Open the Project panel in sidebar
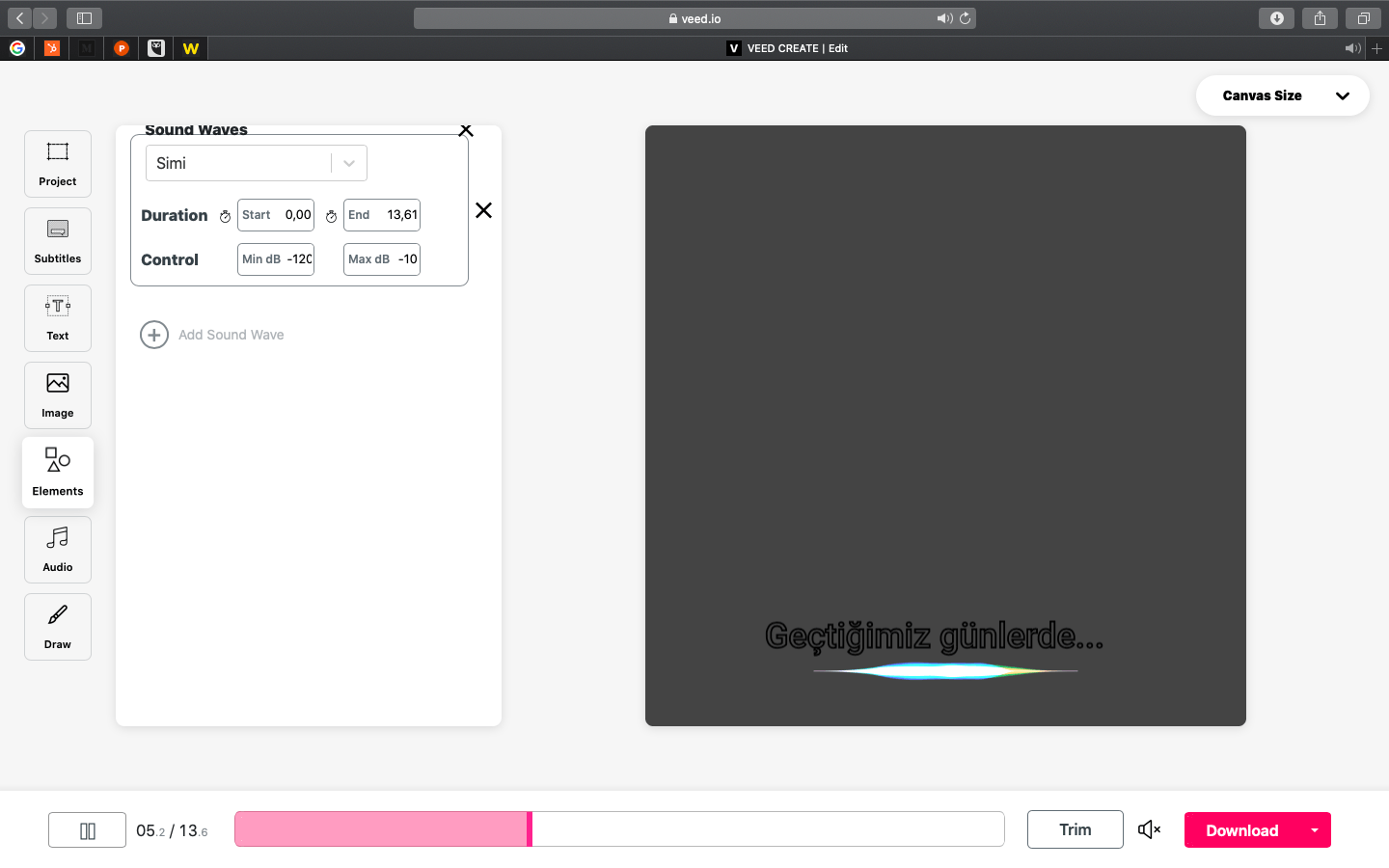 [58, 164]
